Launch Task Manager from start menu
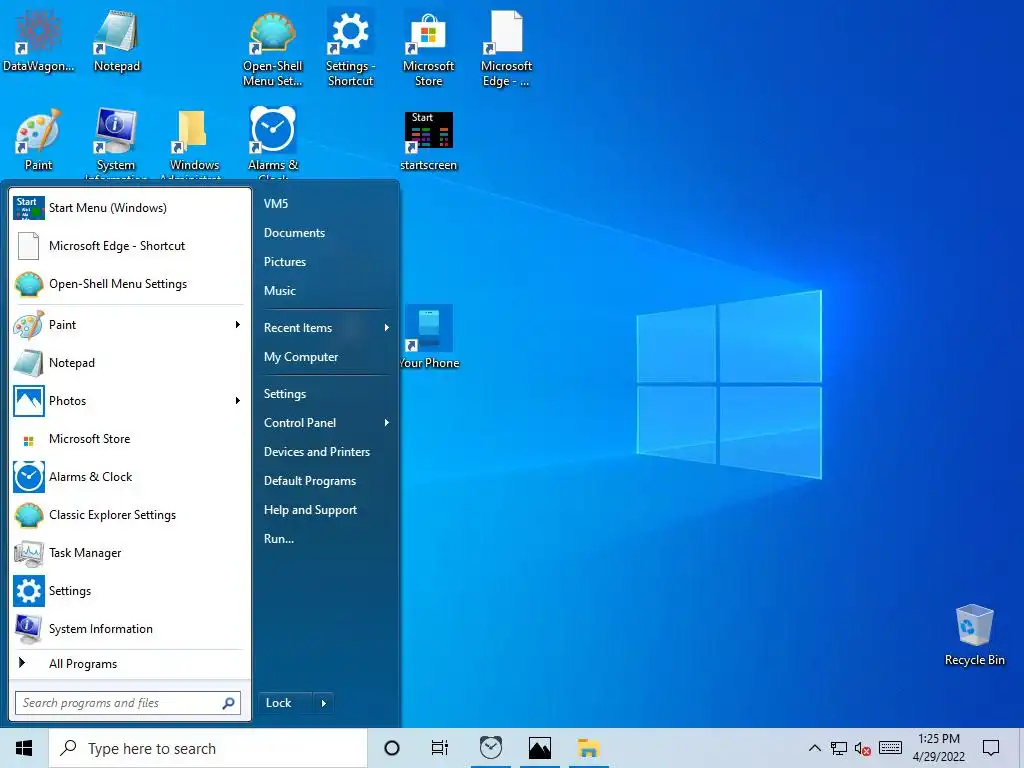Viewport: 1024px width, 768px height. (129, 552)
